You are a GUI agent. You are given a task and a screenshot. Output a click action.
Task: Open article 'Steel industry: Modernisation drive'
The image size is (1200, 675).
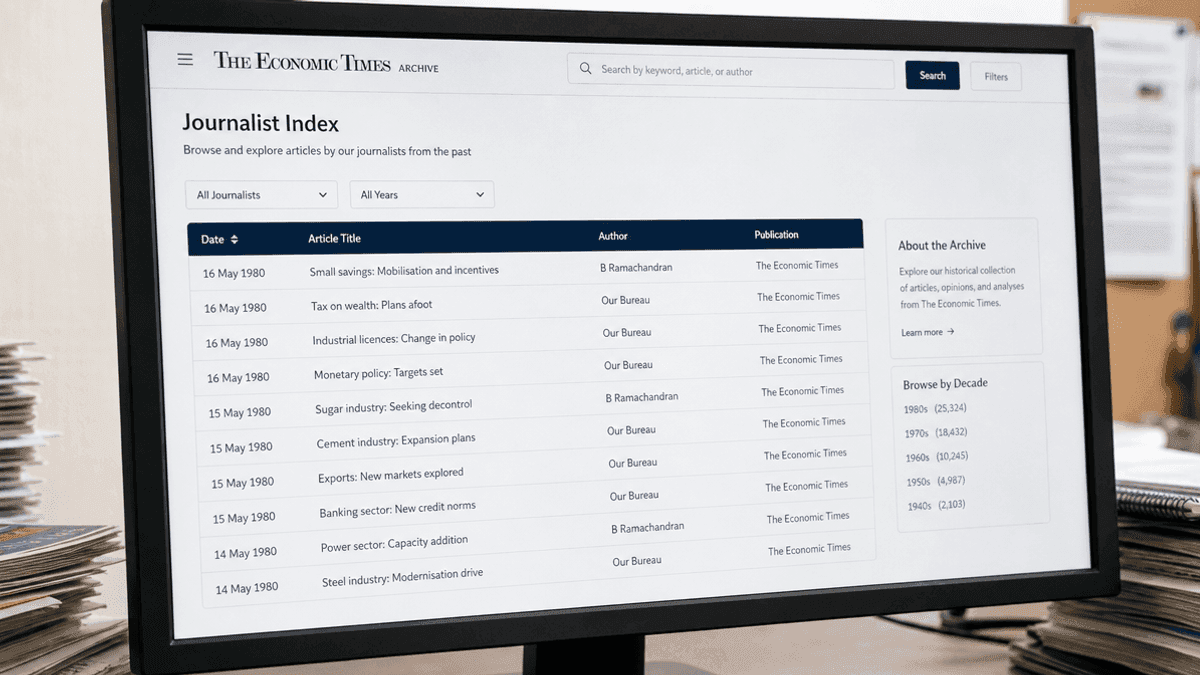click(x=402, y=579)
